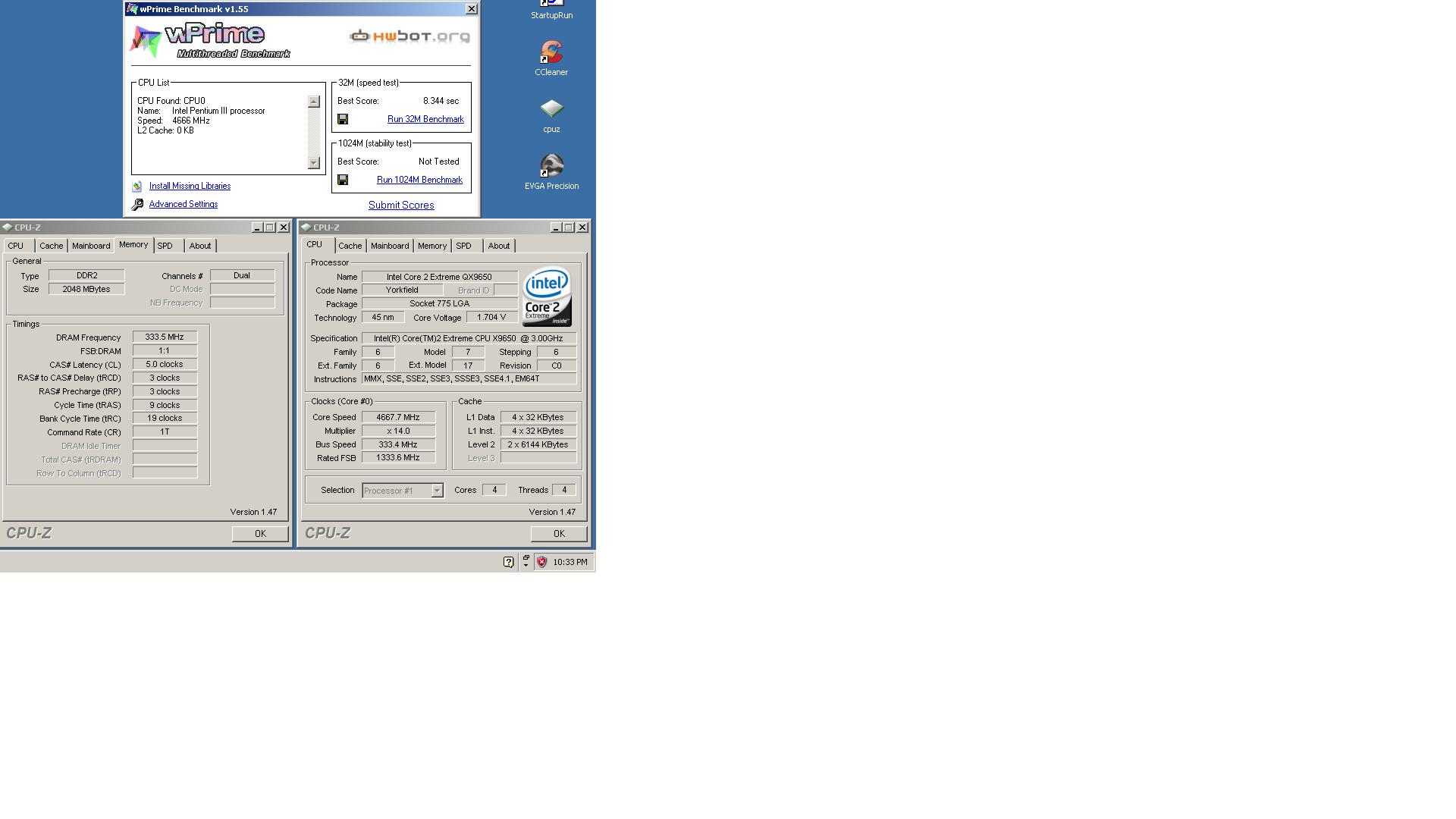Click the CAS# Latency value 5.0 clocks
1456x819 pixels.
165,364
